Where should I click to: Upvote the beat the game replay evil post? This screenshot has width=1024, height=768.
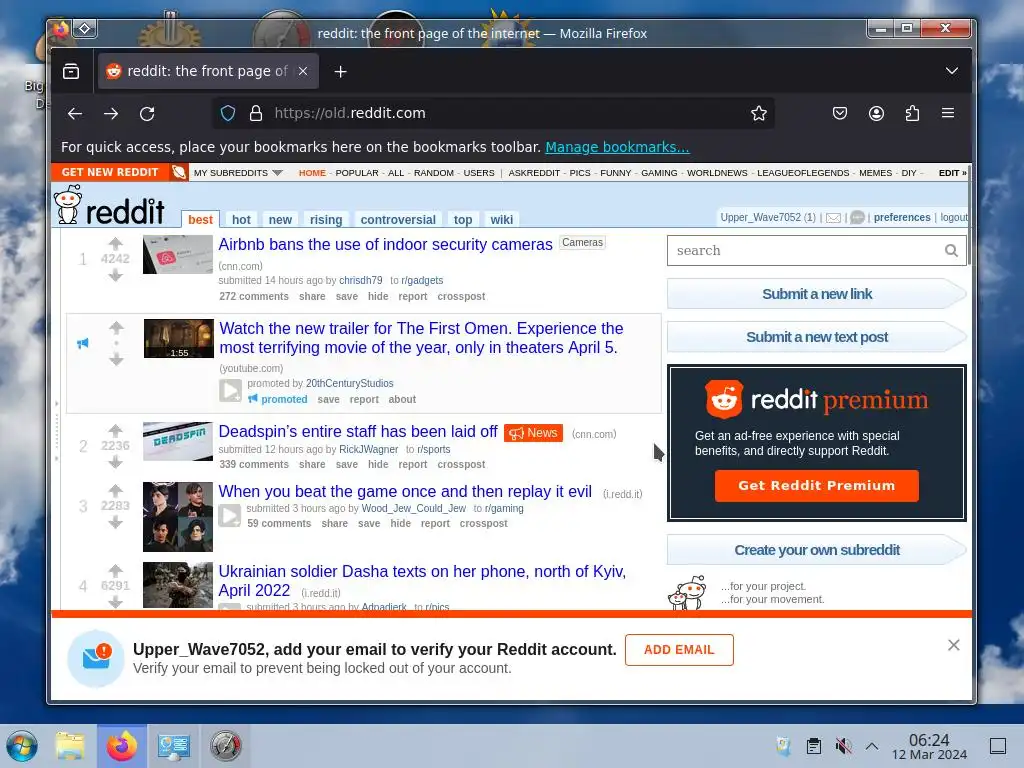[116, 490]
